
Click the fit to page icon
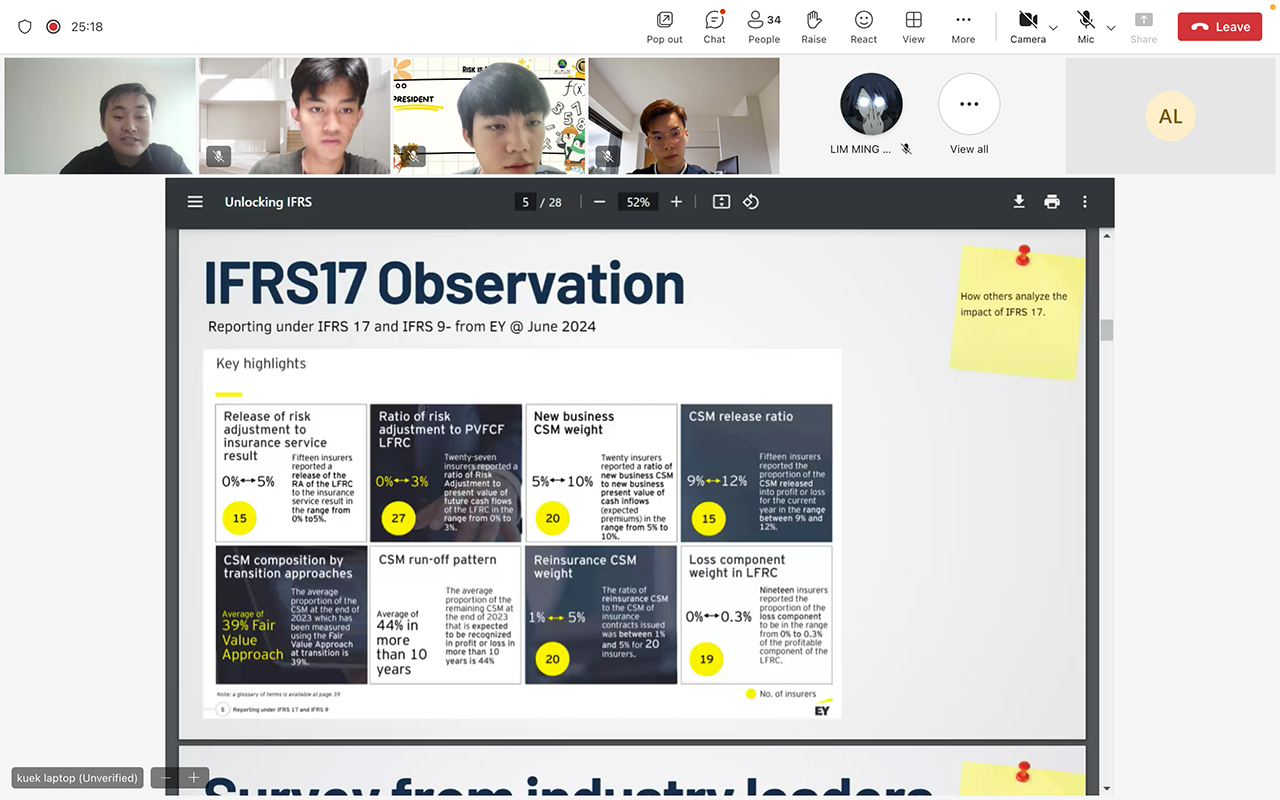pyautogui.click(x=721, y=202)
